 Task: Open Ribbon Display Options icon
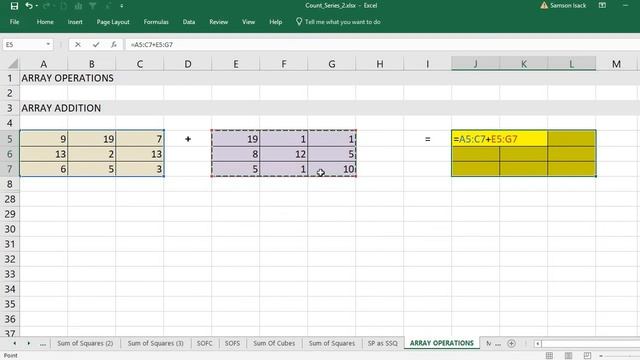(602, 5)
